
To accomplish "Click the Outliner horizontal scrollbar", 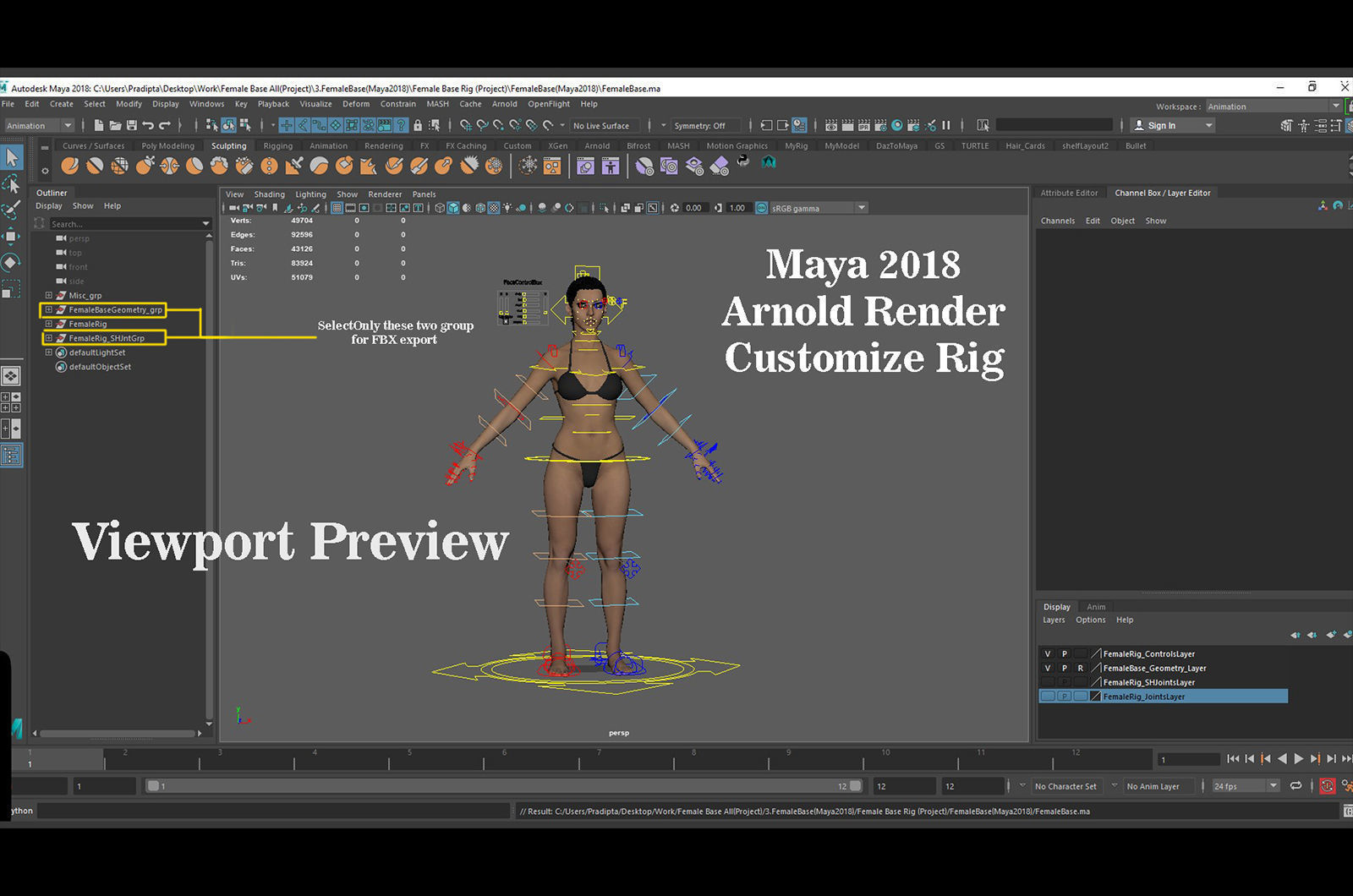I will click(116, 733).
